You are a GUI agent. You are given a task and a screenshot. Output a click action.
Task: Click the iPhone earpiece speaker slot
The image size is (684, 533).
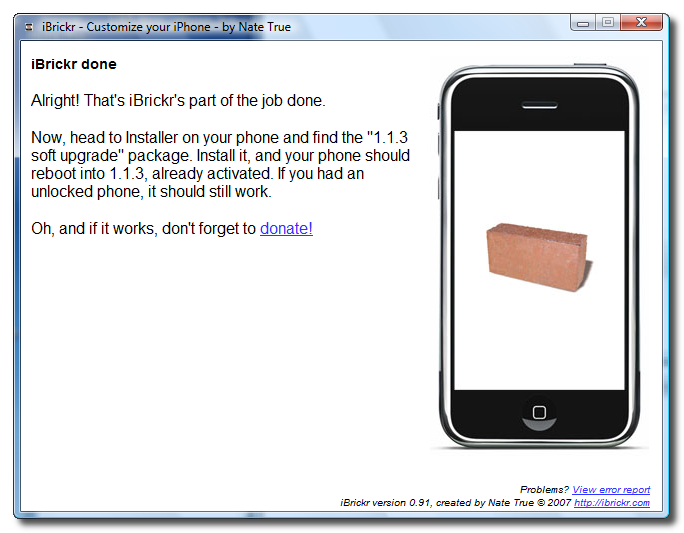(x=539, y=102)
